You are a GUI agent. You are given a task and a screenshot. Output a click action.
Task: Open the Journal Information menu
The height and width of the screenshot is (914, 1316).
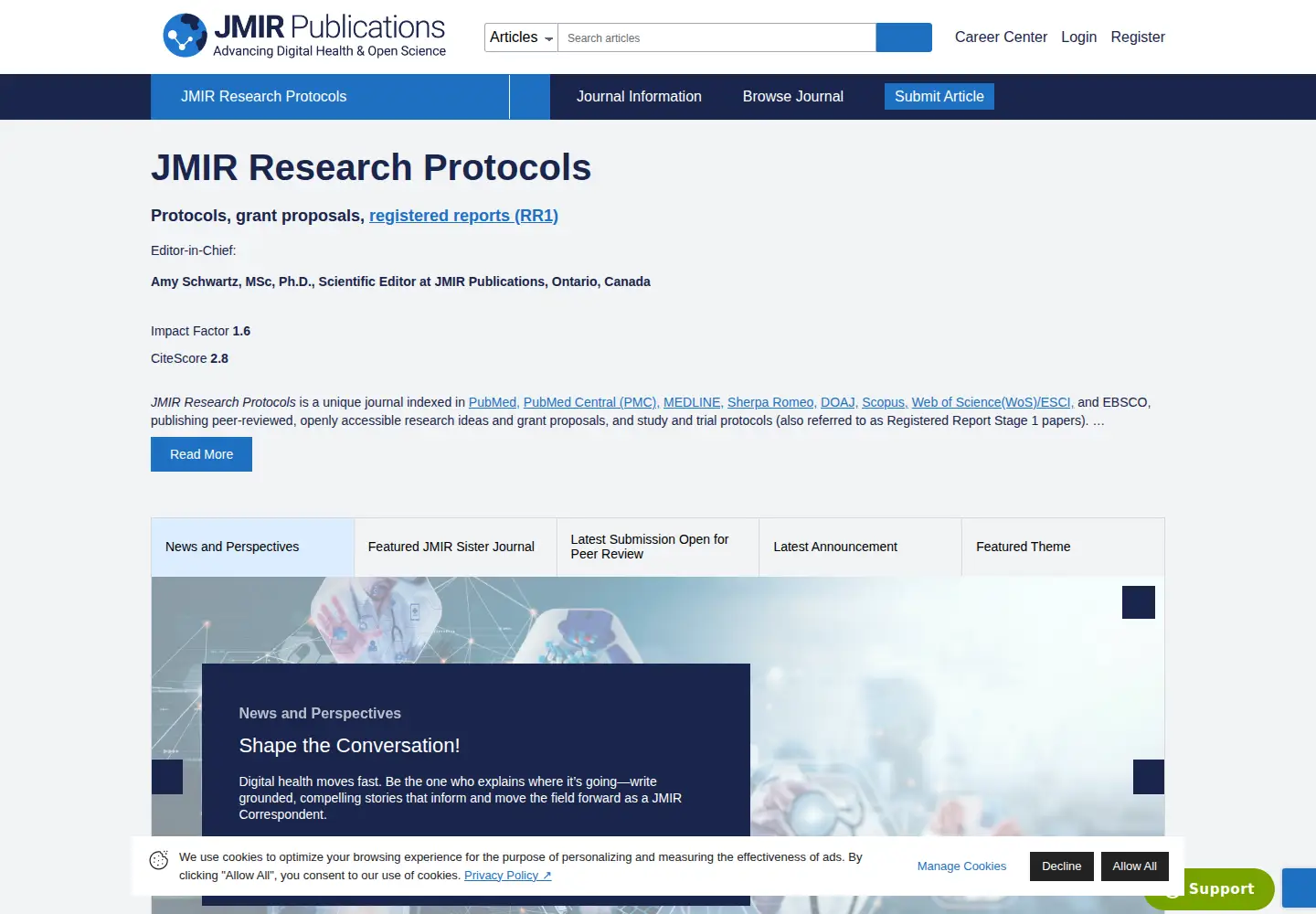639,97
